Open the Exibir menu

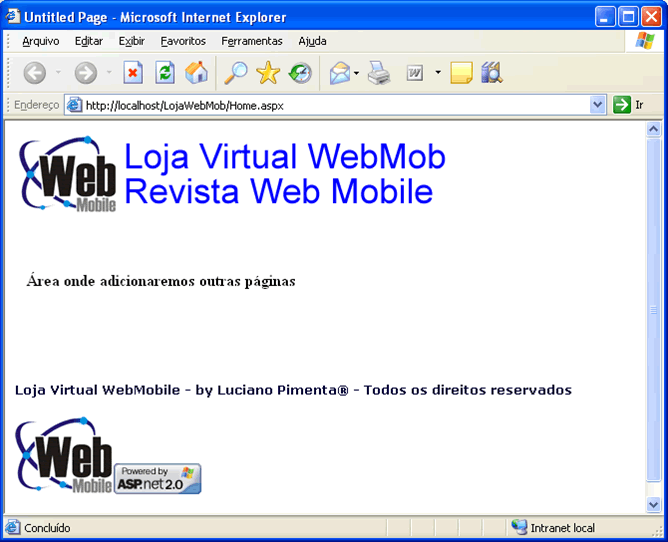pos(132,41)
